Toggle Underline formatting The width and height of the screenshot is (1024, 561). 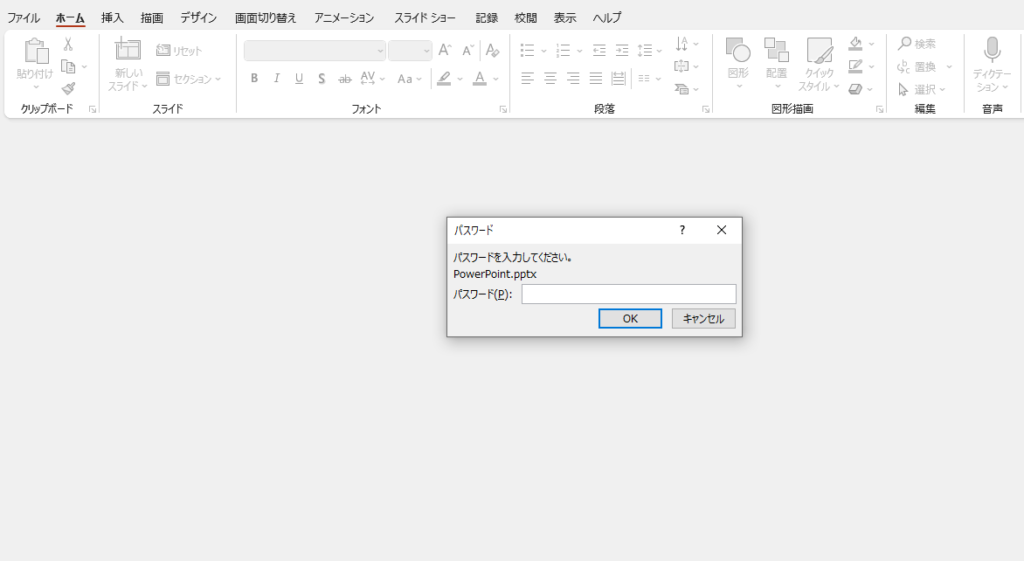click(x=298, y=78)
